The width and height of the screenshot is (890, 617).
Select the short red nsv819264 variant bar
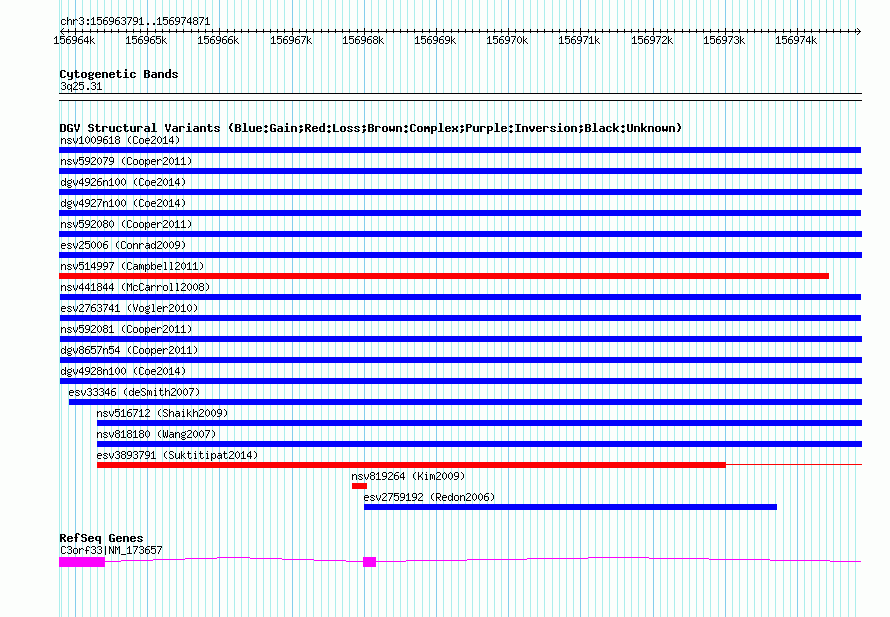[359, 486]
